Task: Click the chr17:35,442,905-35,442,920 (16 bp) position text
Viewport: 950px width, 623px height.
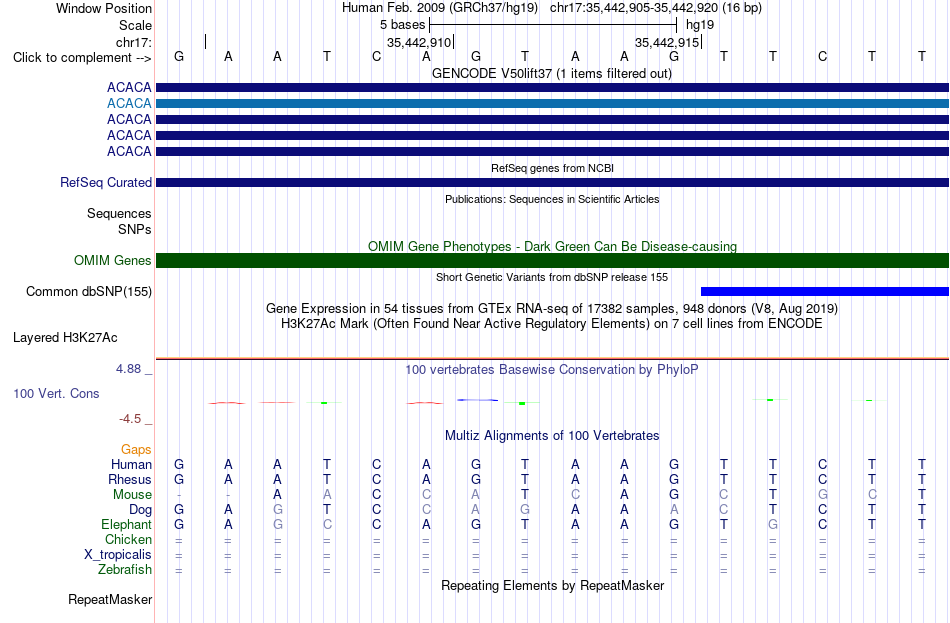Action: 656,8
